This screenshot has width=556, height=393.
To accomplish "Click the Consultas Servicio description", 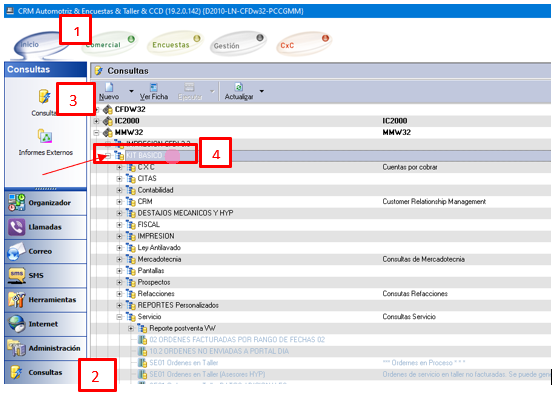I will coord(409,317).
